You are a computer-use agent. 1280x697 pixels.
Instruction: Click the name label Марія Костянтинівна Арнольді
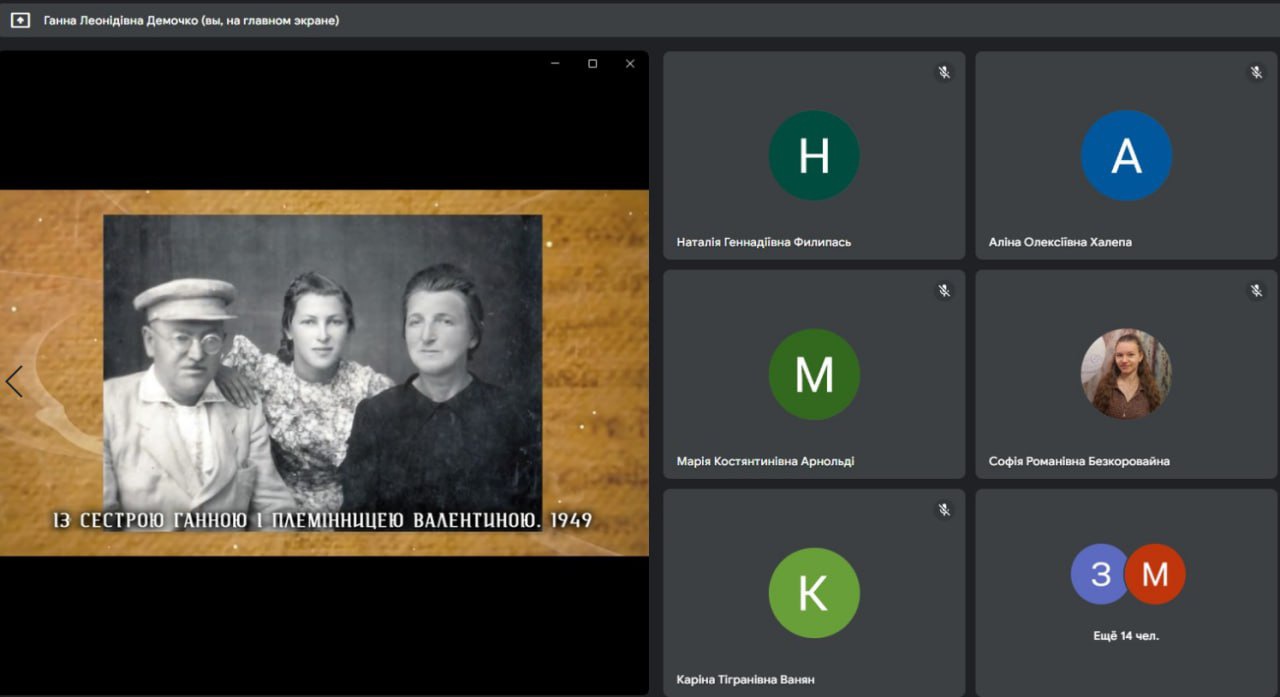point(765,461)
